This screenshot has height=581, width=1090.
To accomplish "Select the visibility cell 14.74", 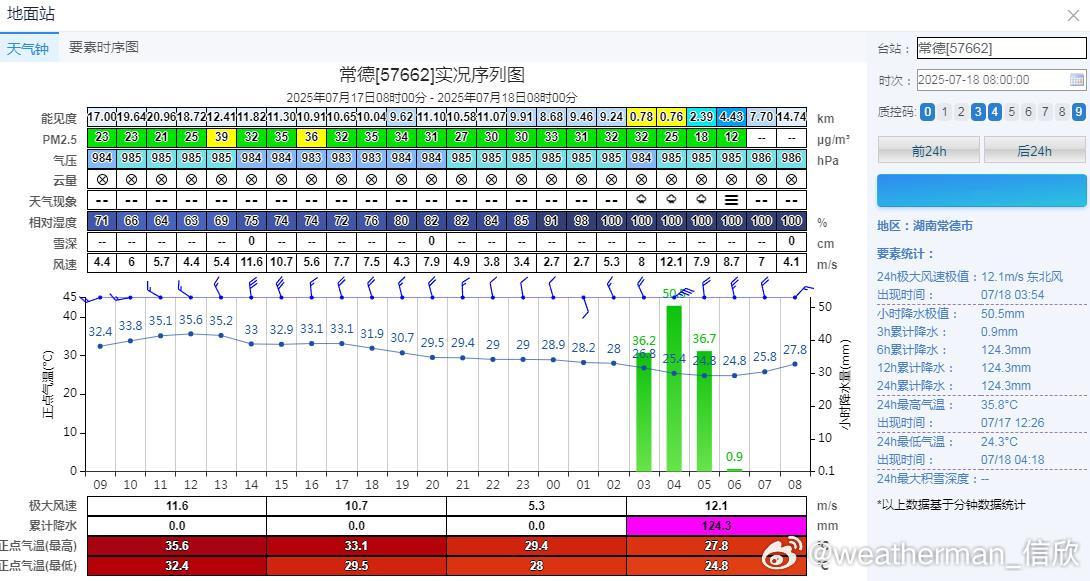I will click(791, 117).
